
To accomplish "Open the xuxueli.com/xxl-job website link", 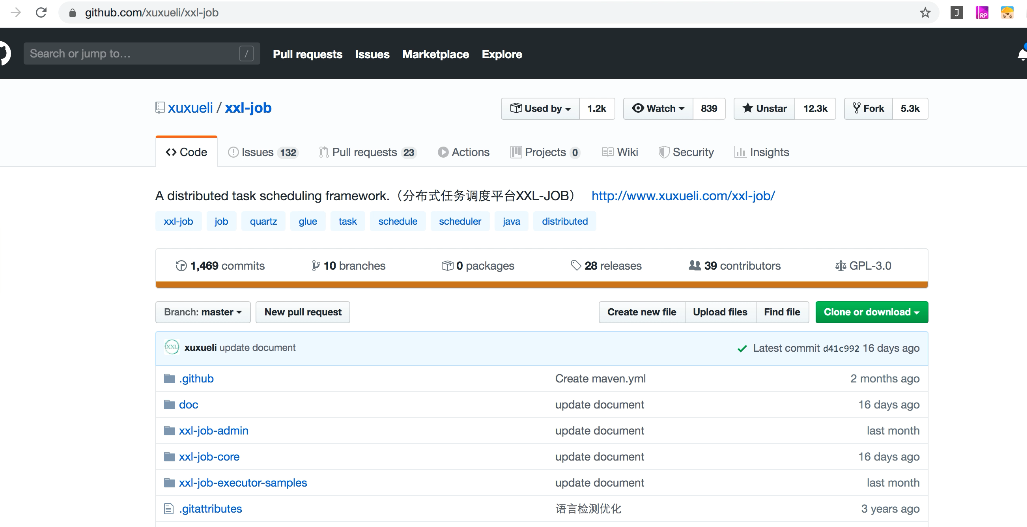I will click(683, 196).
